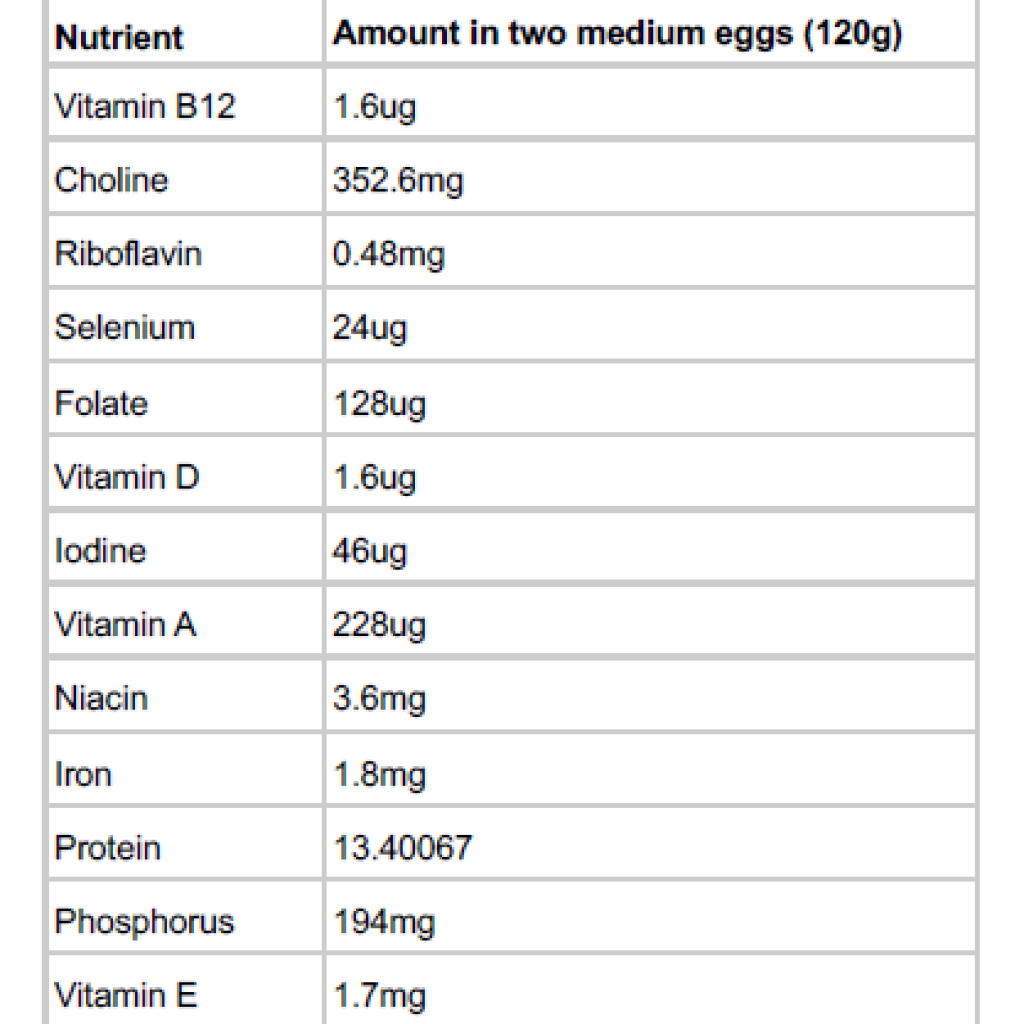The width and height of the screenshot is (1024, 1024).
Task: Select the Choline nutrient cell
Action: click(x=111, y=180)
